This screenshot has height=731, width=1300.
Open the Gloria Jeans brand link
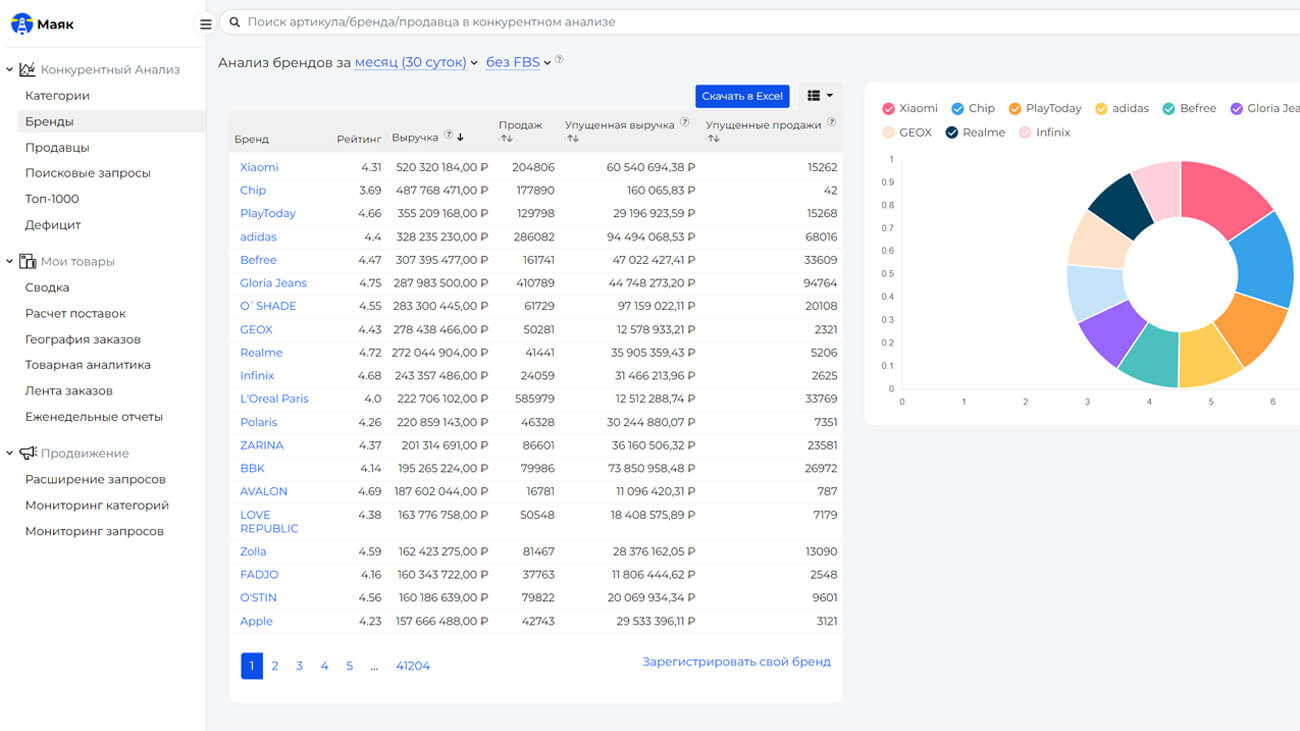tap(273, 283)
